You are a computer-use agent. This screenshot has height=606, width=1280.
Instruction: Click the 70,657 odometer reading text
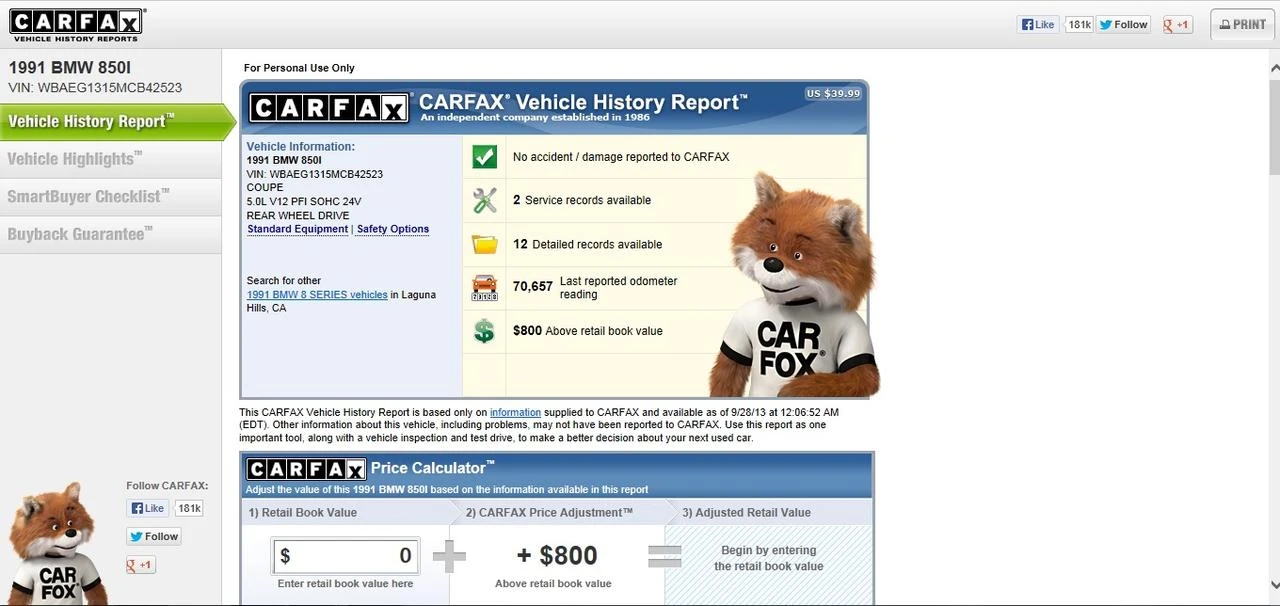click(595, 288)
